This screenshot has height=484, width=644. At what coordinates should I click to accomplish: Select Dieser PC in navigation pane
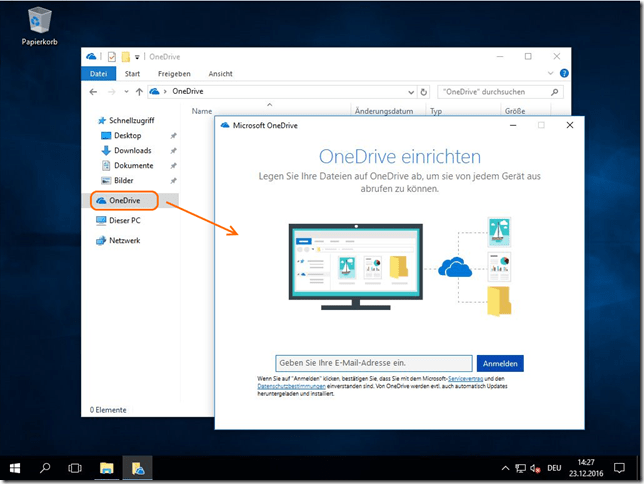click(124, 220)
